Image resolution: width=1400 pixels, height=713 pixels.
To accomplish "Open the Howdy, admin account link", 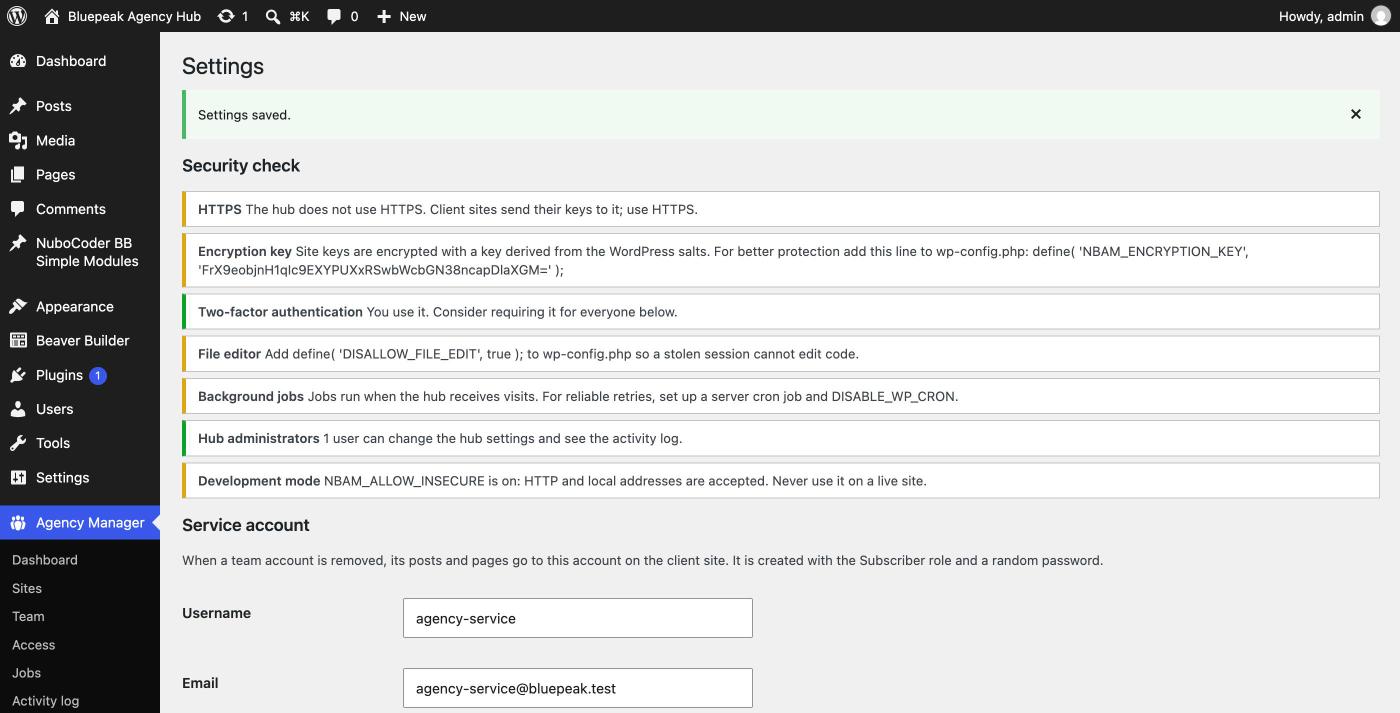I will point(1334,16).
